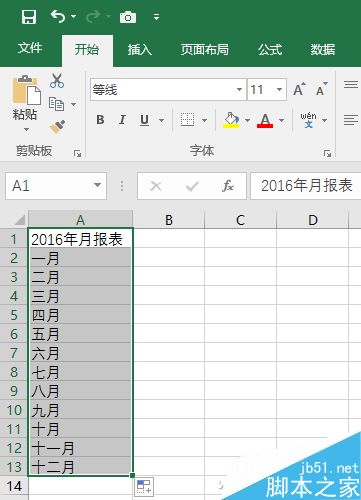
Task: Expand the font name dropdown arrow
Action: coord(239,89)
